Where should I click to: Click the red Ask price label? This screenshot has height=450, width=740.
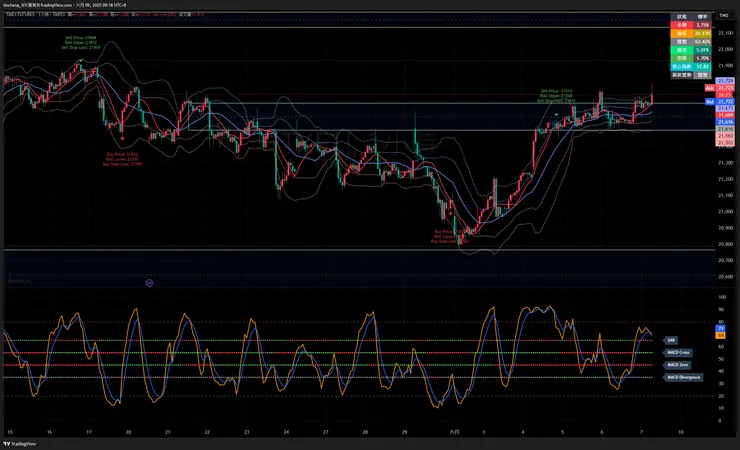coord(709,88)
